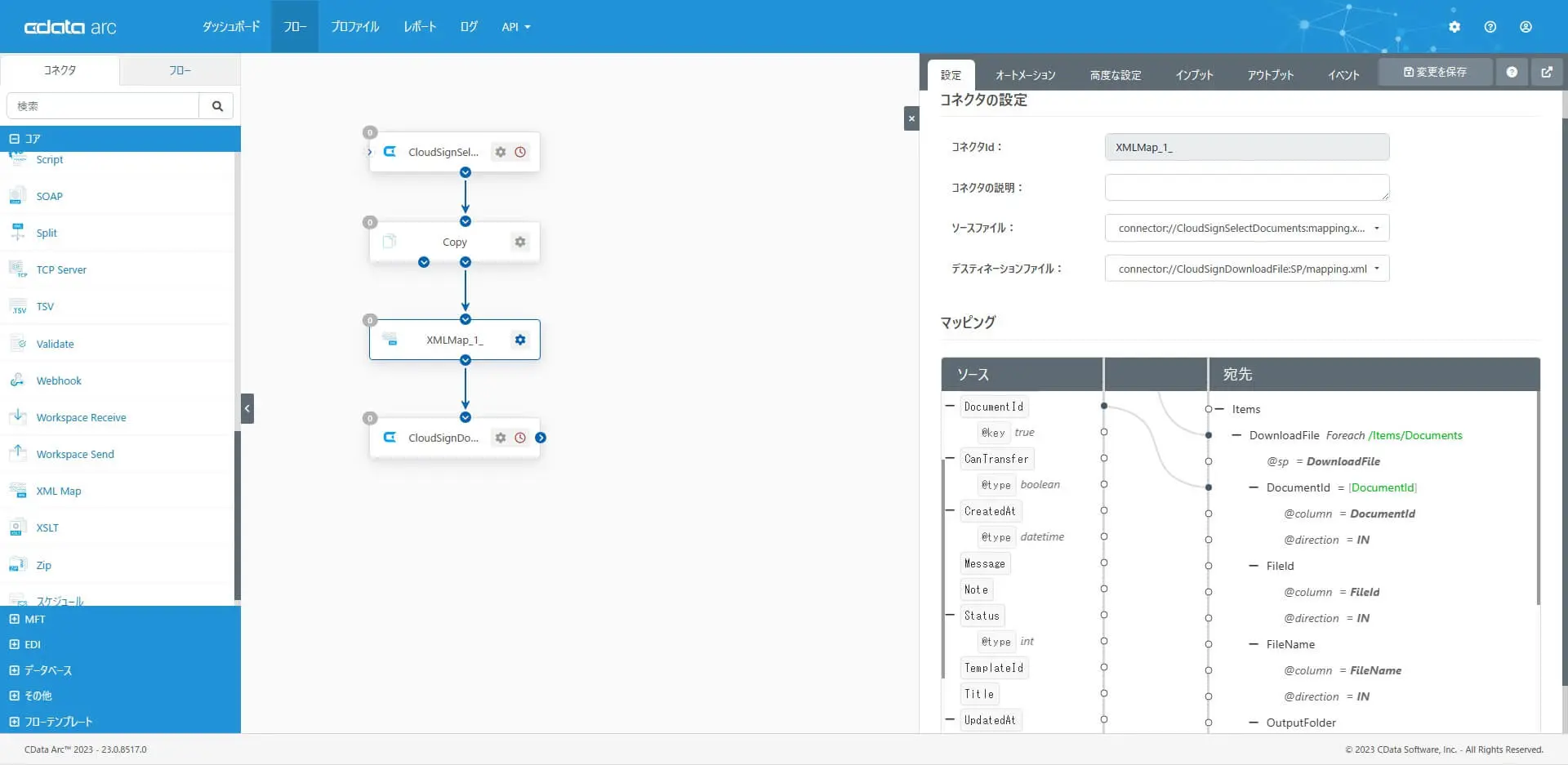Switch to the フロー tab in the left sidebar
The image size is (1568, 765).
[180, 70]
